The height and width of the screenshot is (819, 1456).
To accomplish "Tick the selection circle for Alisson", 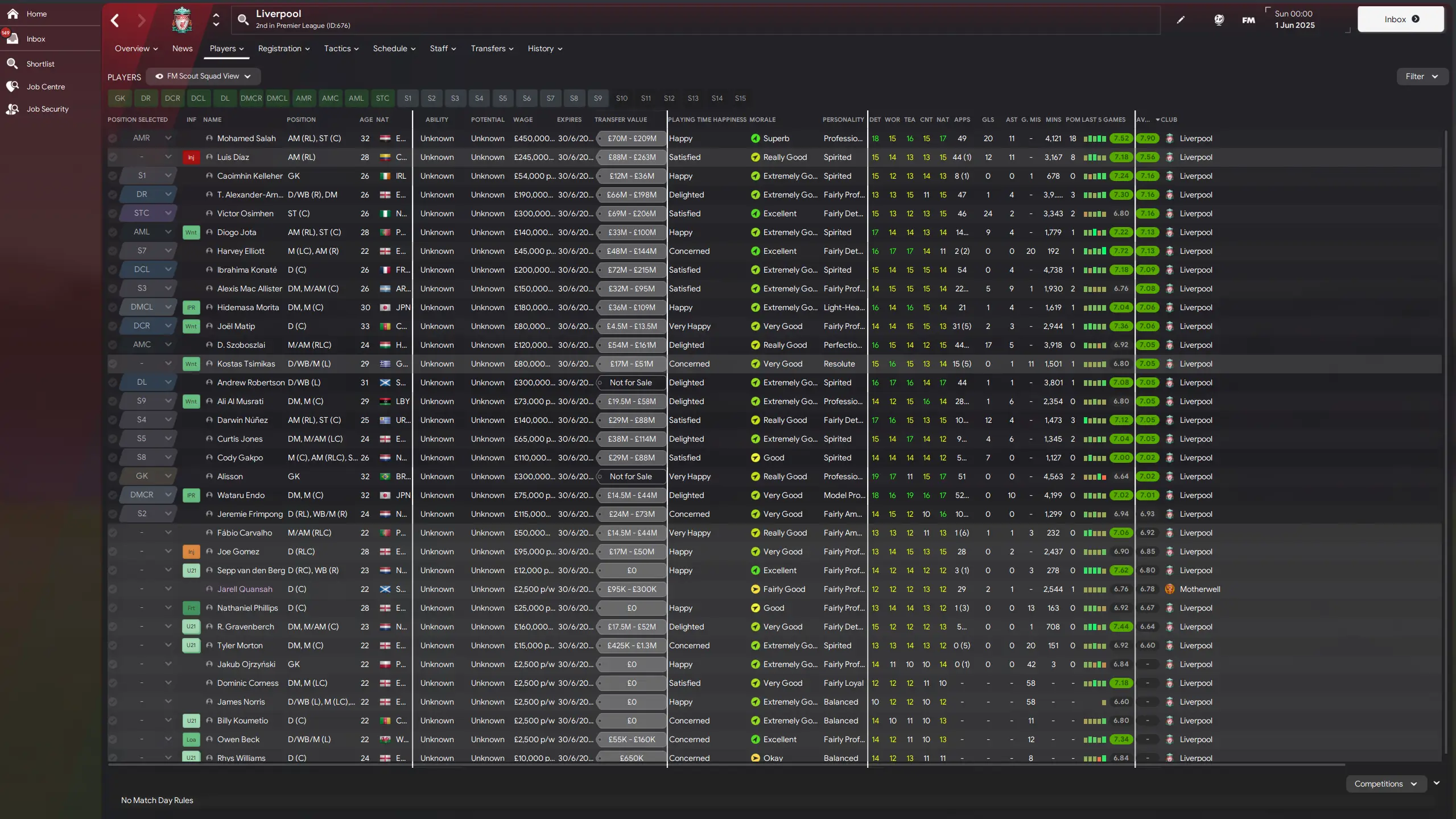I will click(x=113, y=476).
